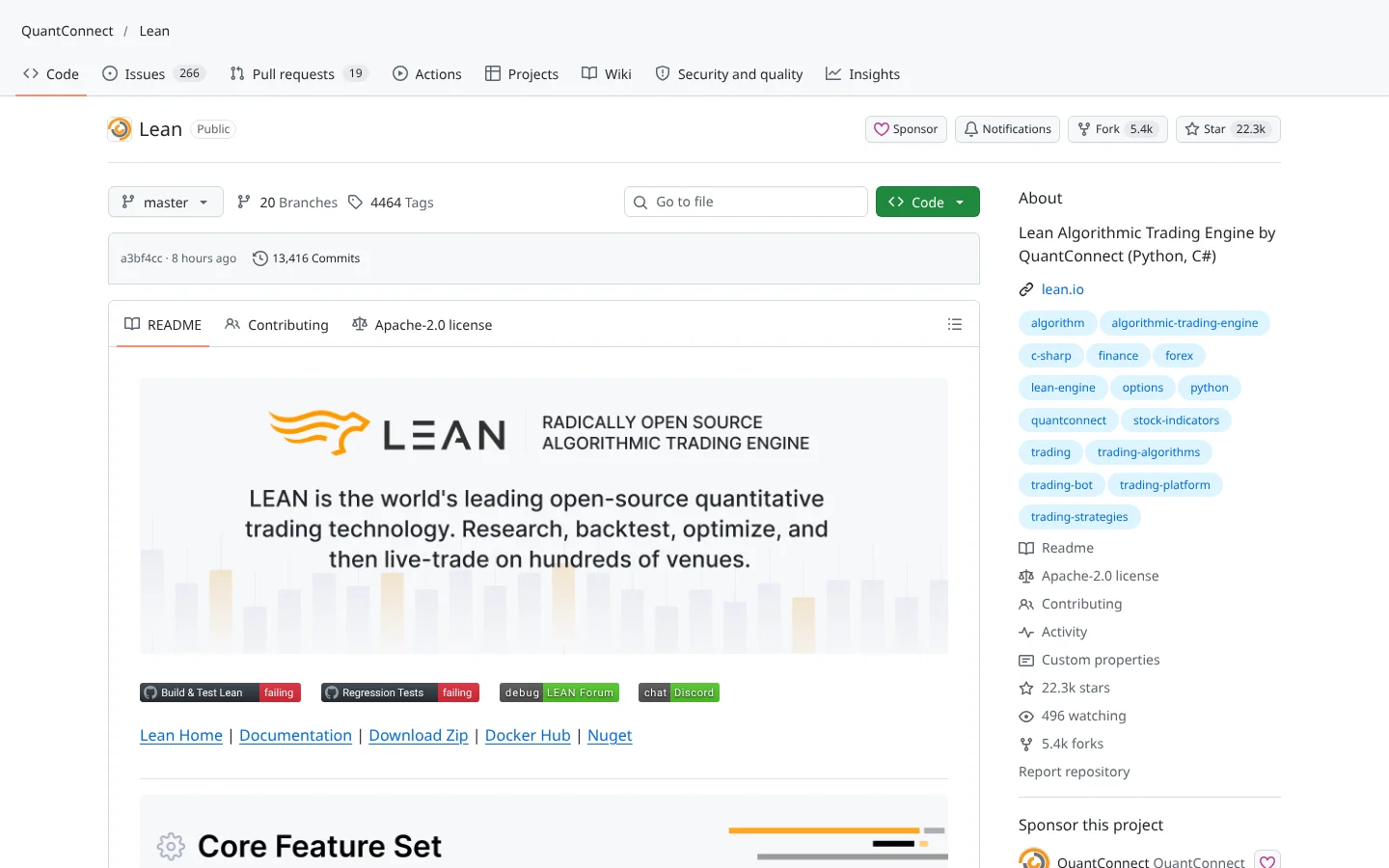Screen dimensions: 1389x868
Task: Open the Activity link
Action: click(1053, 632)
